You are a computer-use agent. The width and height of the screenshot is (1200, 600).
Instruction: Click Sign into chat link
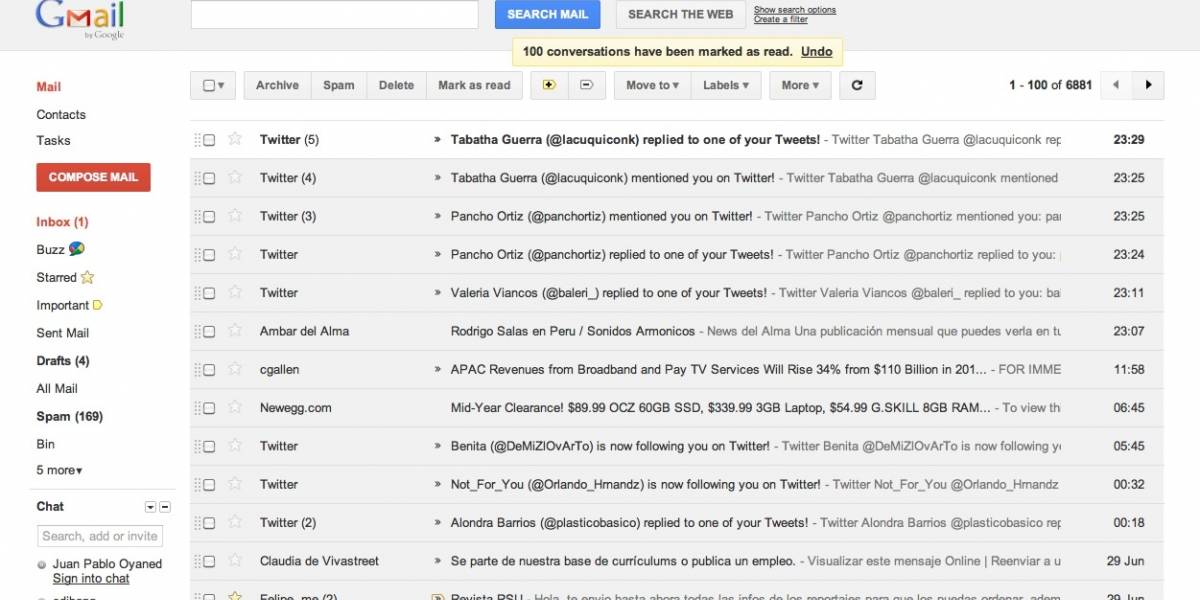(x=91, y=579)
